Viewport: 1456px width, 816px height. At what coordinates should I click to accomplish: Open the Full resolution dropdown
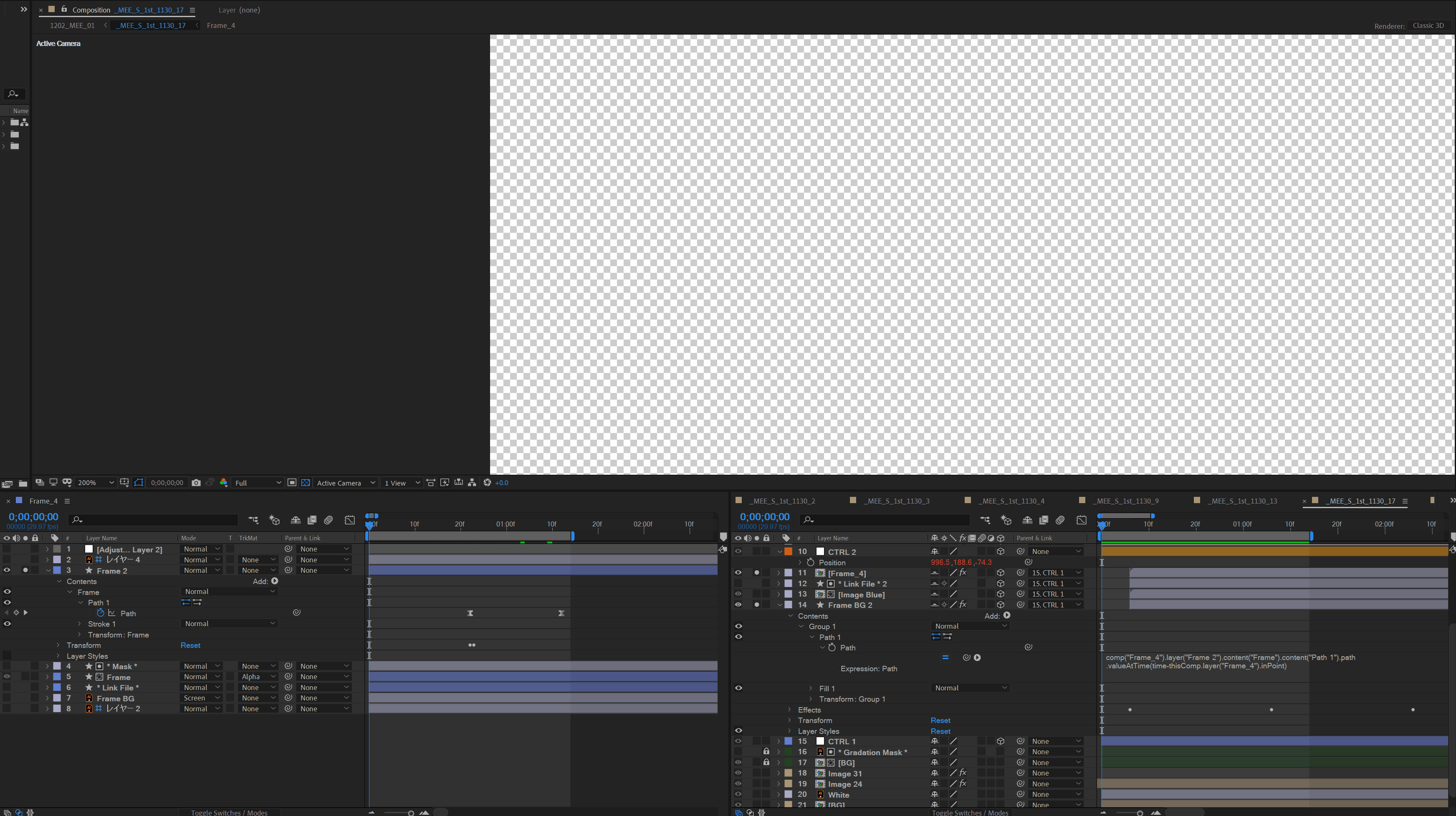[x=258, y=483]
